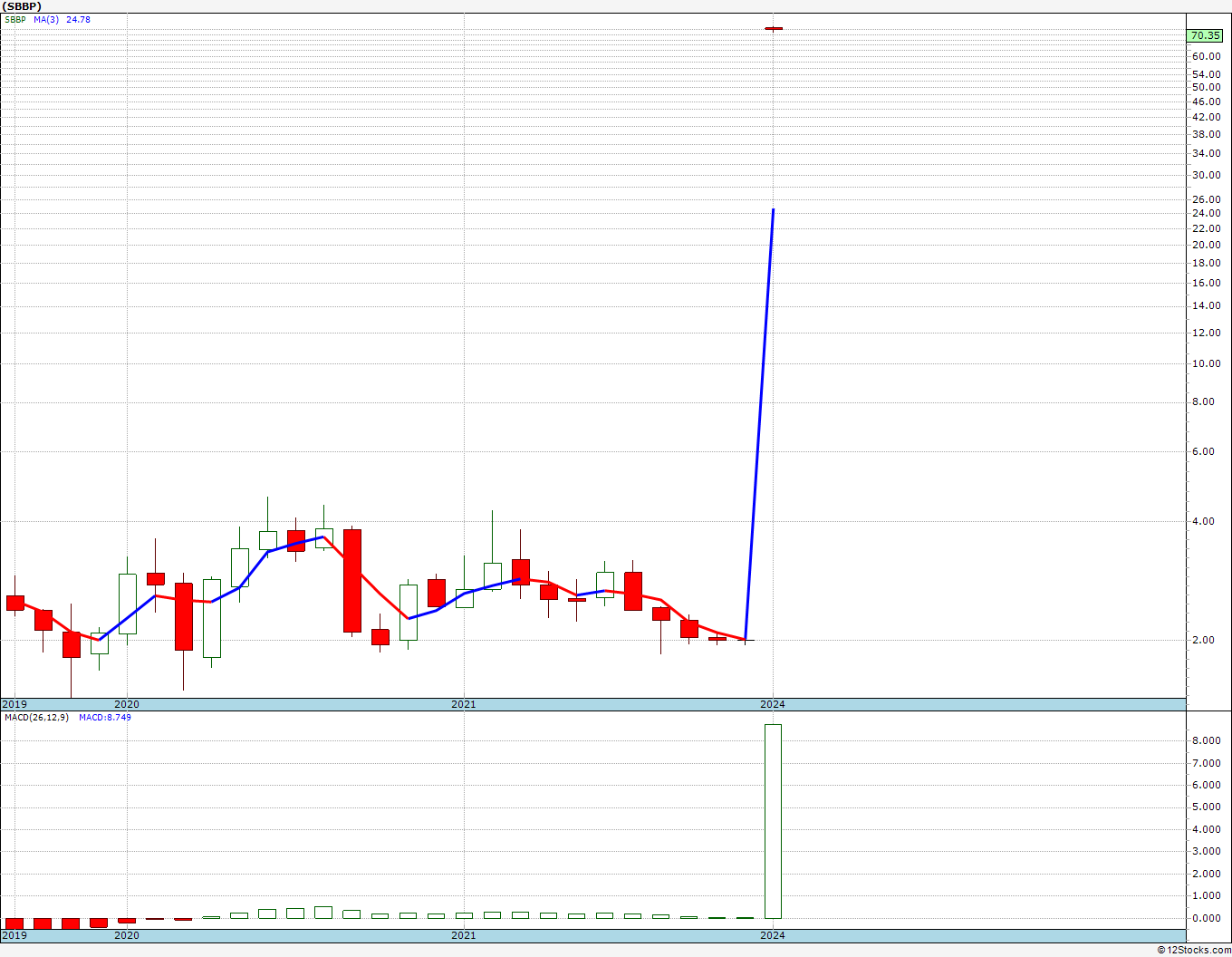Click the 0.000 MACD axis label
This screenshot has height=957, width=1232.
pos(1206,918)
